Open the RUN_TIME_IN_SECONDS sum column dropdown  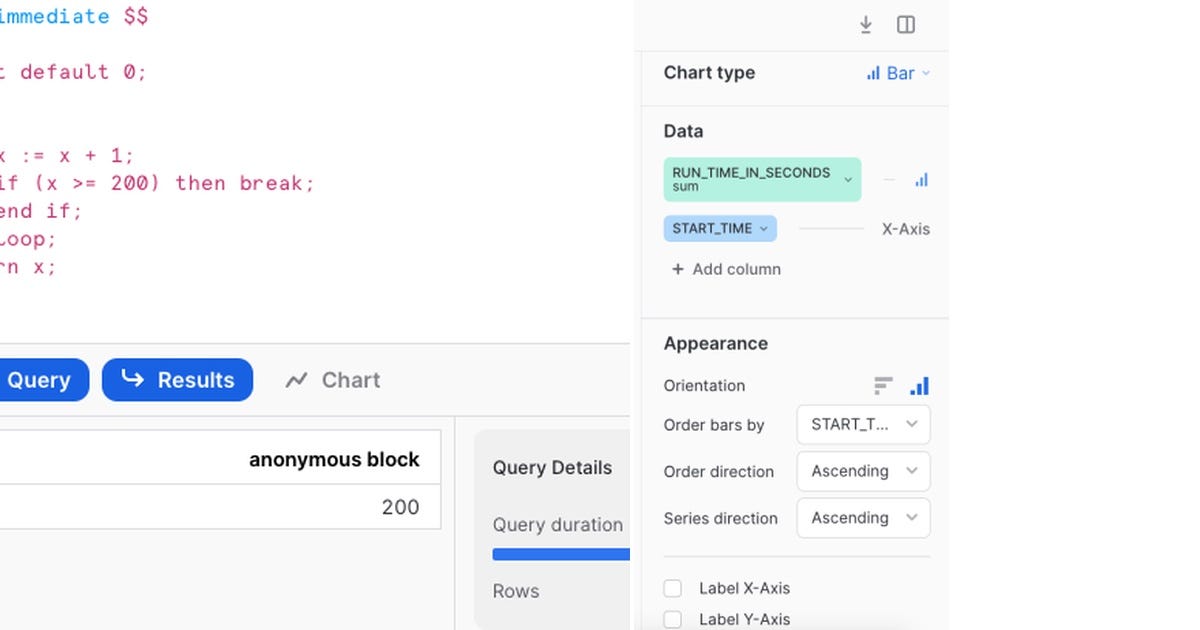[x=762, y=180]
